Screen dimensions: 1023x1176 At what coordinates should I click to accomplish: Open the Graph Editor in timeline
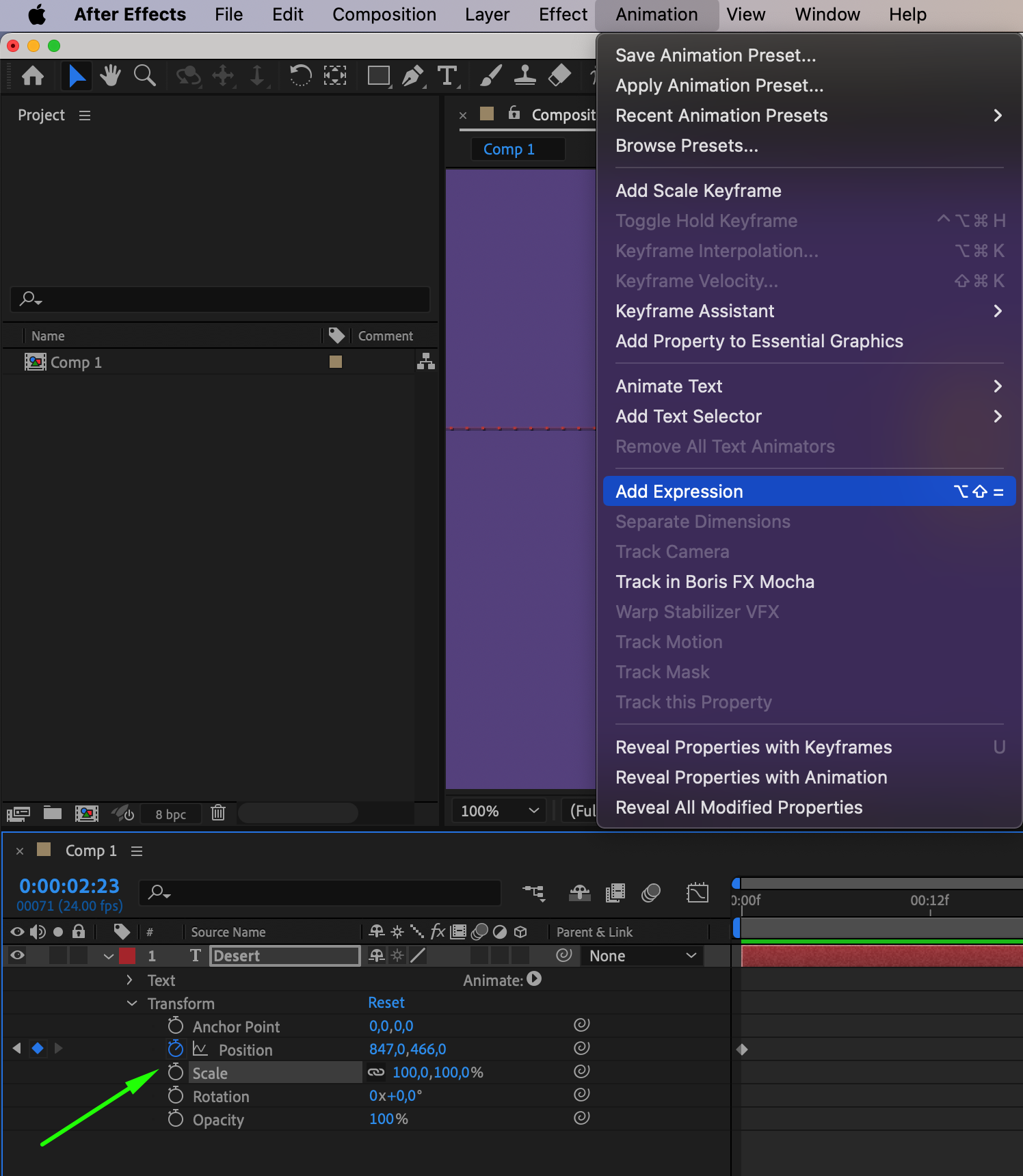coord(697,892)
